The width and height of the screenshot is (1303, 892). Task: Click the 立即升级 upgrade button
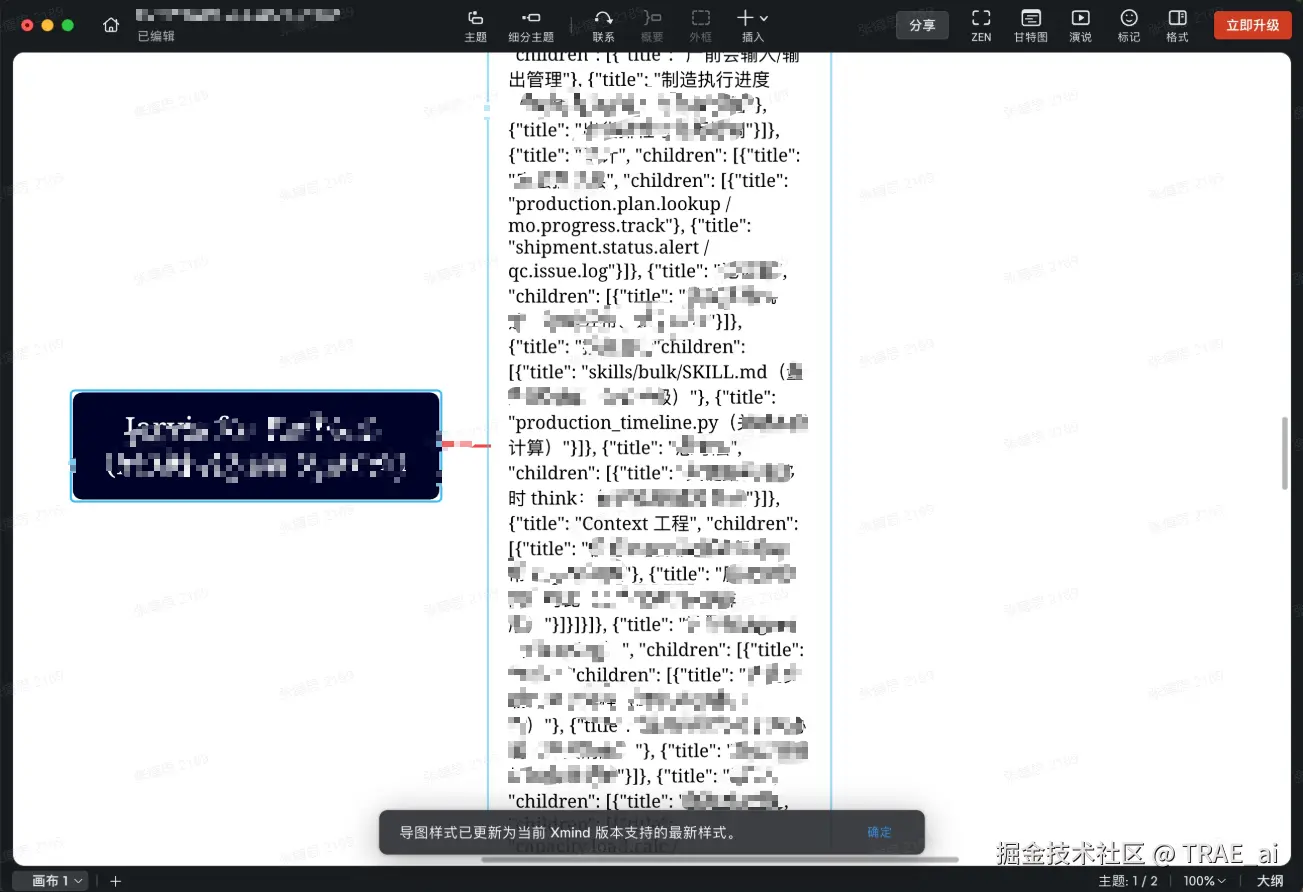[x=1252, y=25]
